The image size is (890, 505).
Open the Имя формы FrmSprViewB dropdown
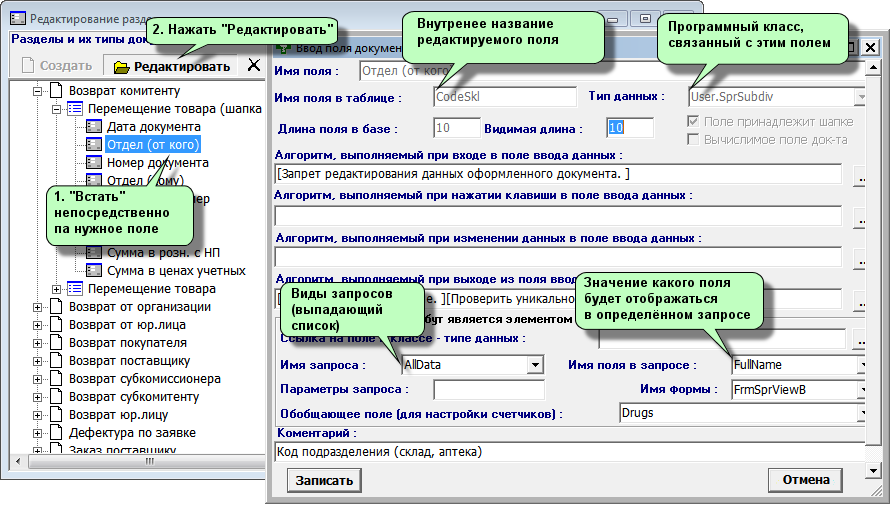[x=862, y=390]
